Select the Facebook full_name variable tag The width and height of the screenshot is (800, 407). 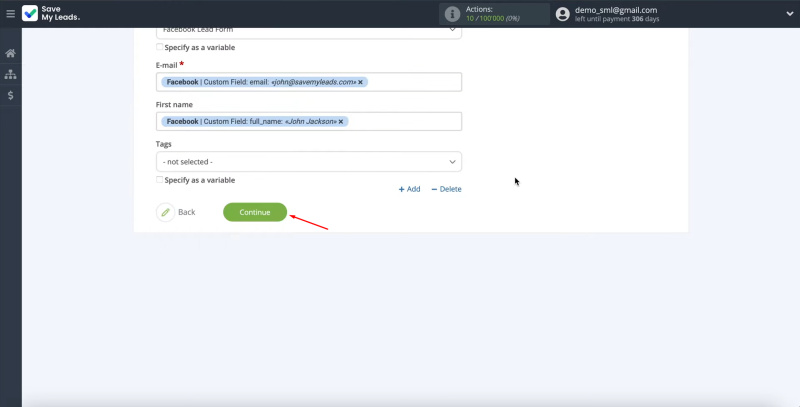pos(255,122)
